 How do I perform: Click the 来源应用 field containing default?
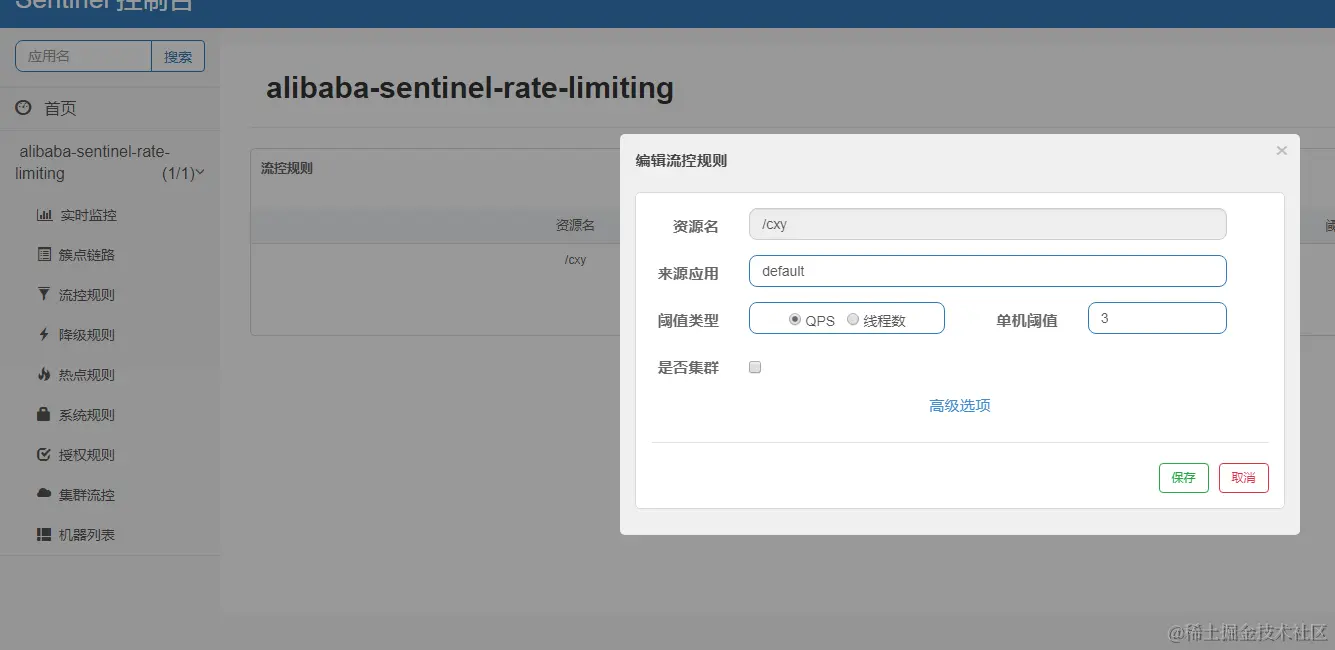tap(987, 271)
